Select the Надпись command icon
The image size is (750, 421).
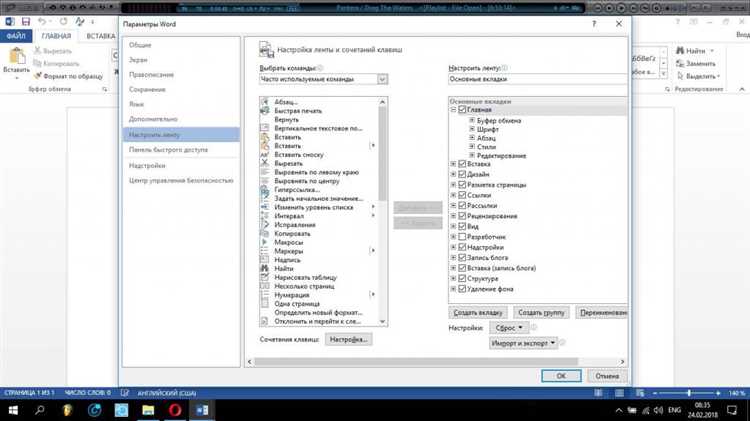[x=265, y=260]
